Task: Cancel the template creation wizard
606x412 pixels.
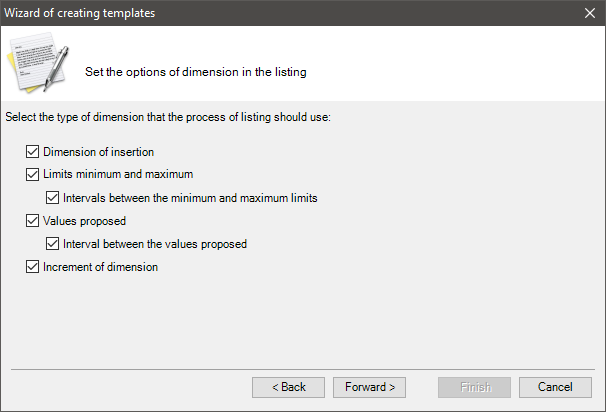Action: coord(555,387)
